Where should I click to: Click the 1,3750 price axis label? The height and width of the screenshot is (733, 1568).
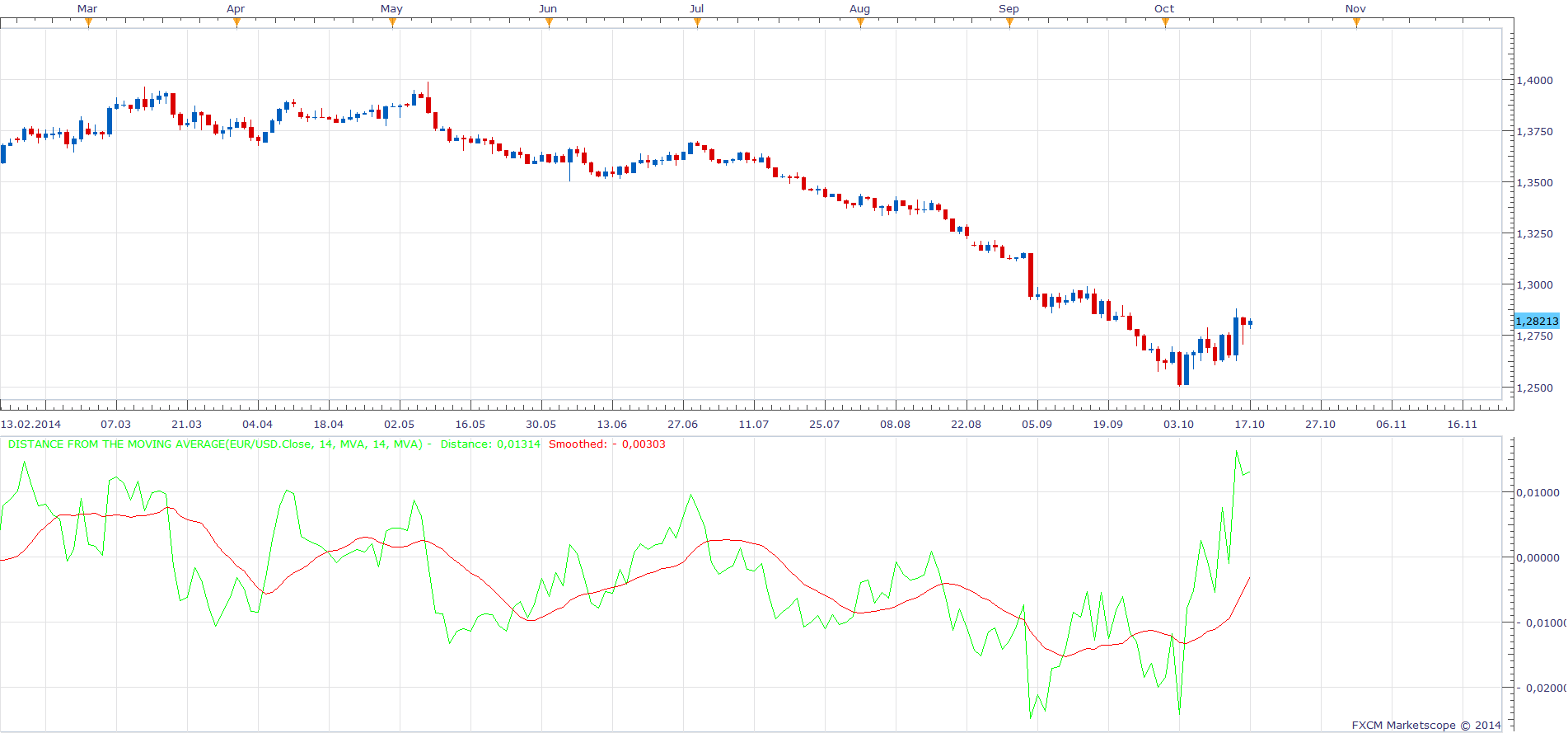(x=1534, y=131)
